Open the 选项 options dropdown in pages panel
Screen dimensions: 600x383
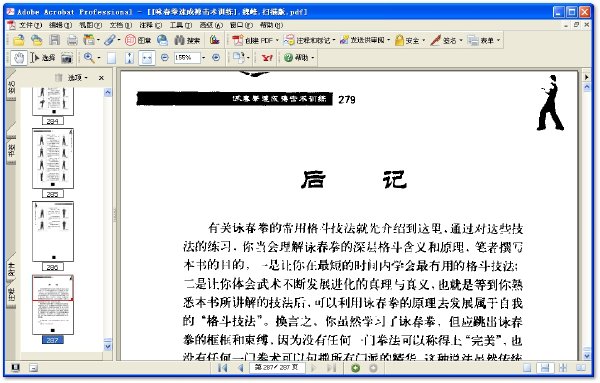(78, 78)
